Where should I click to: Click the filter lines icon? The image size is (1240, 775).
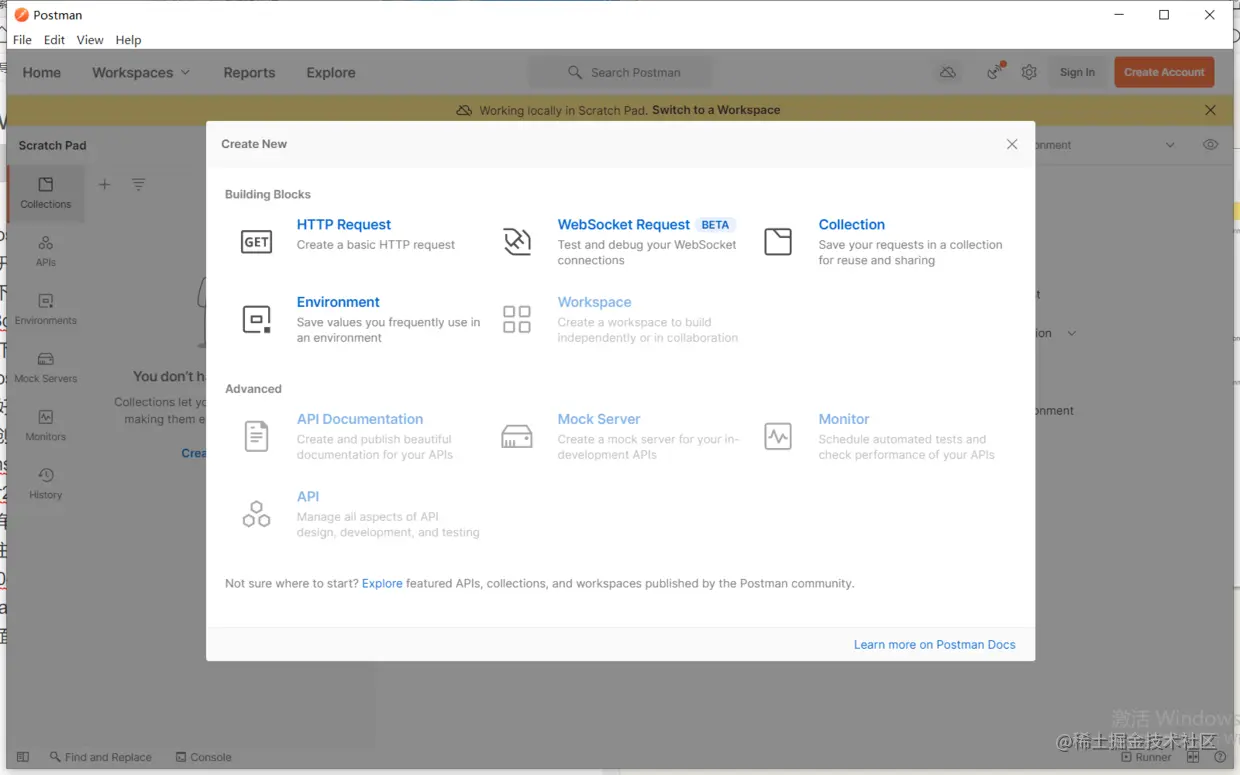[x=139, y=184]
